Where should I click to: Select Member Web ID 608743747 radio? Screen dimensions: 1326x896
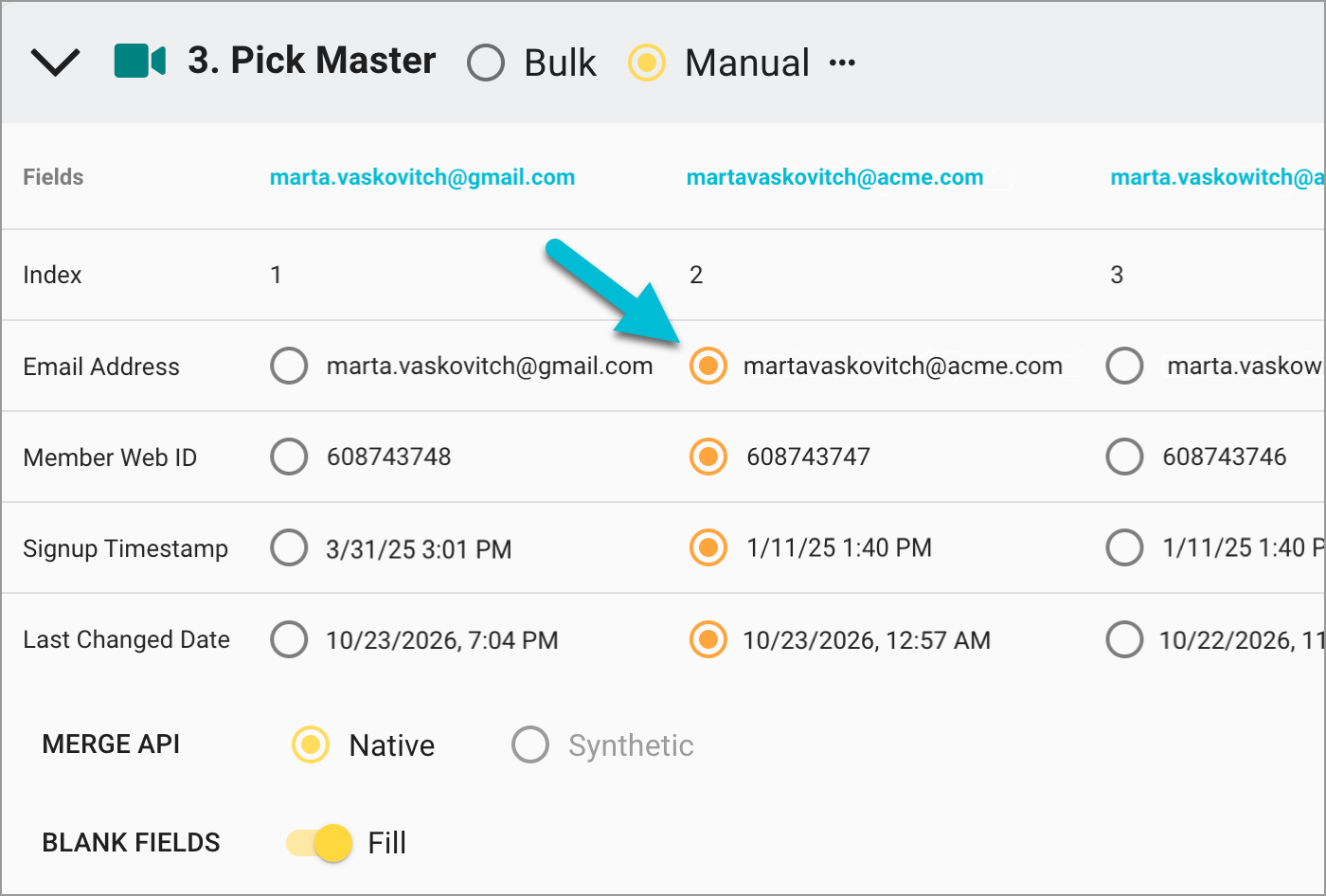click(708, 457)
